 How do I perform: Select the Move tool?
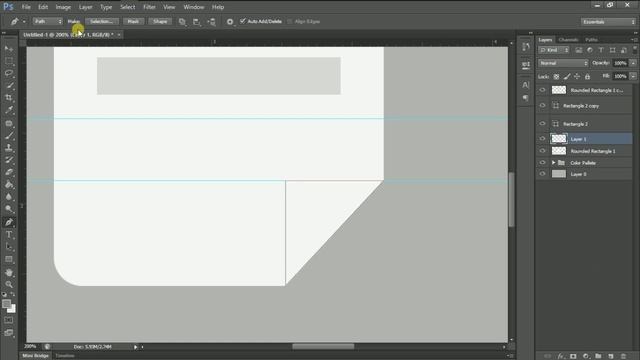tap(9, 49)
